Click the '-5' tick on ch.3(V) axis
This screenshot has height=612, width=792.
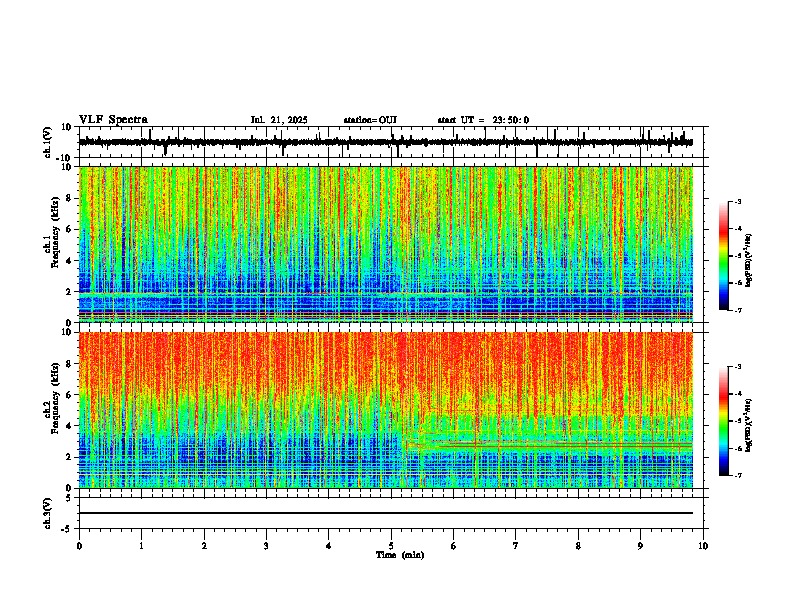(68, 529)
